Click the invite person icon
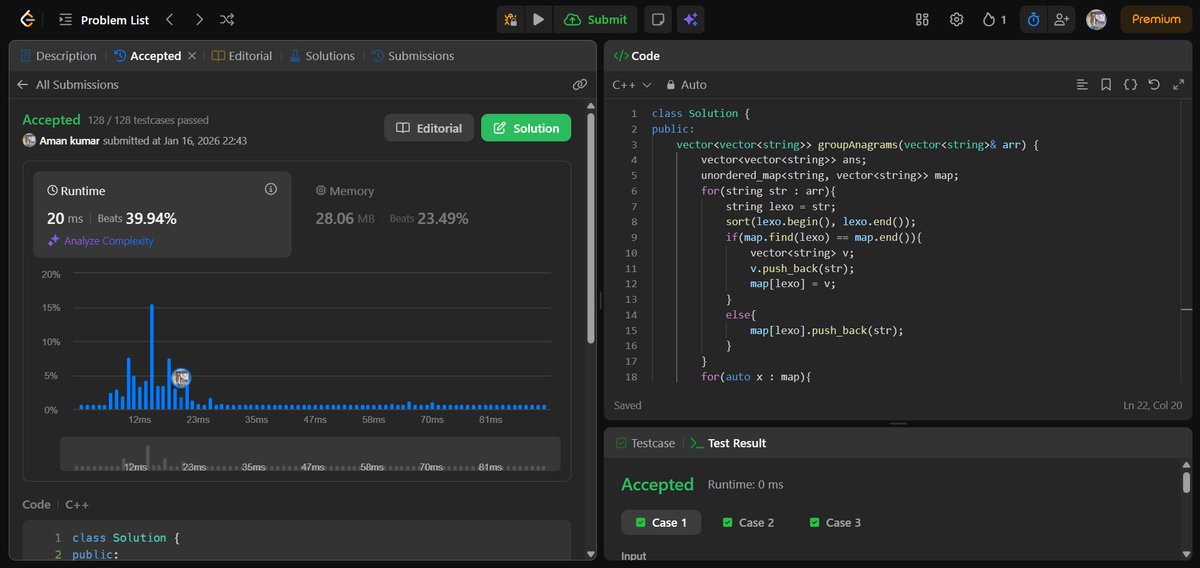1200x568 pixels. (1061, 19)
